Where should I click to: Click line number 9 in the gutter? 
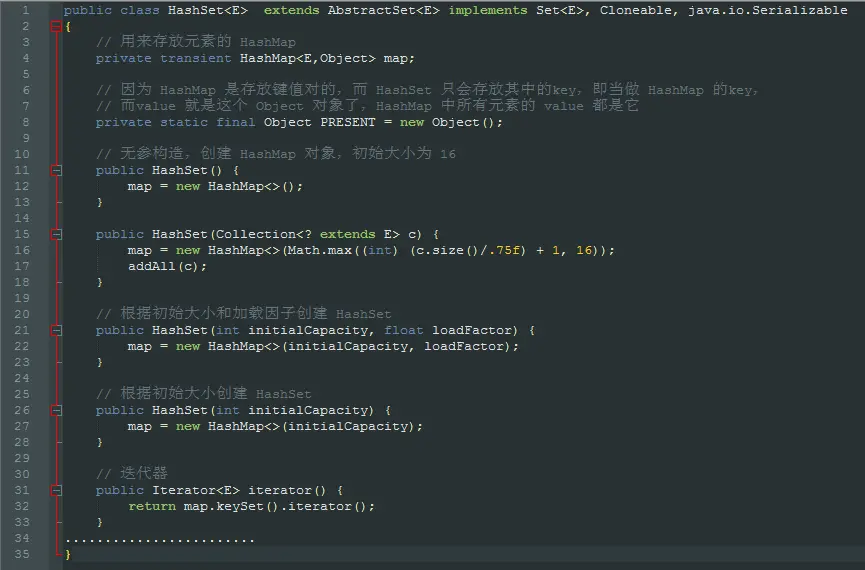tap(25, 138)
